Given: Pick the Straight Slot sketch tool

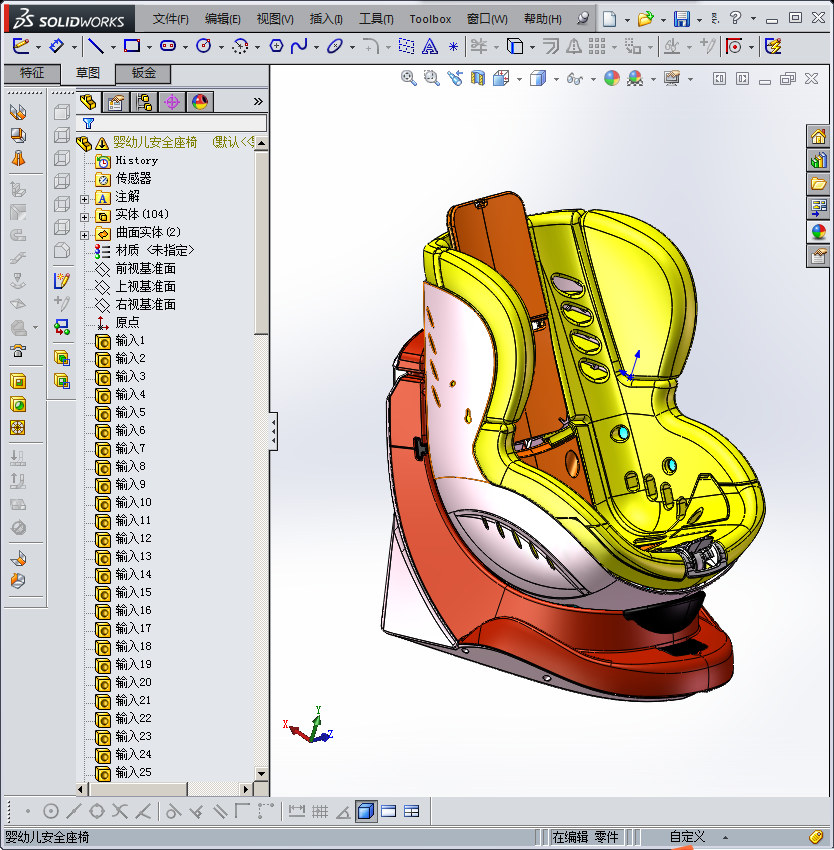Looking at the screenshot, I should click(x=168, y=47).
